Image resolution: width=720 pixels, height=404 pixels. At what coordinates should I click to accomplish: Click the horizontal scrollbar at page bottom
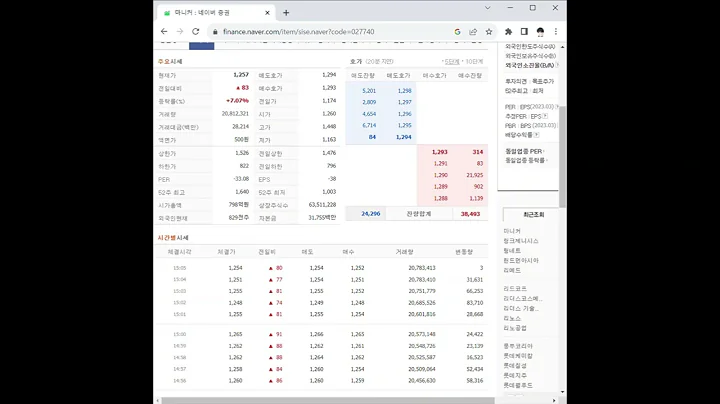328,401
